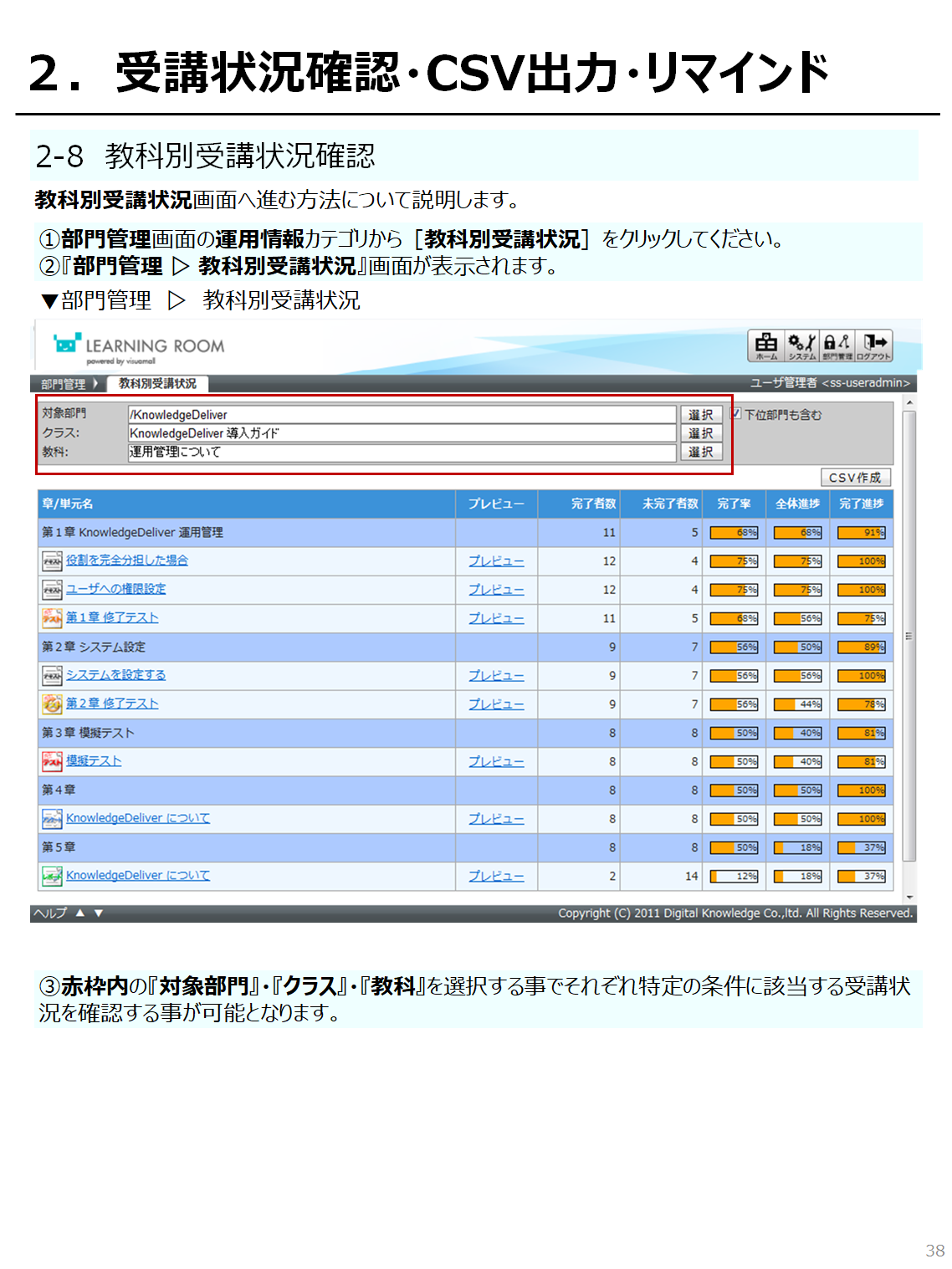Open the System (システム) tools icon
The width and height of the screenshot is (952, 1269).
pyautogui.click(x=801, y=345)
